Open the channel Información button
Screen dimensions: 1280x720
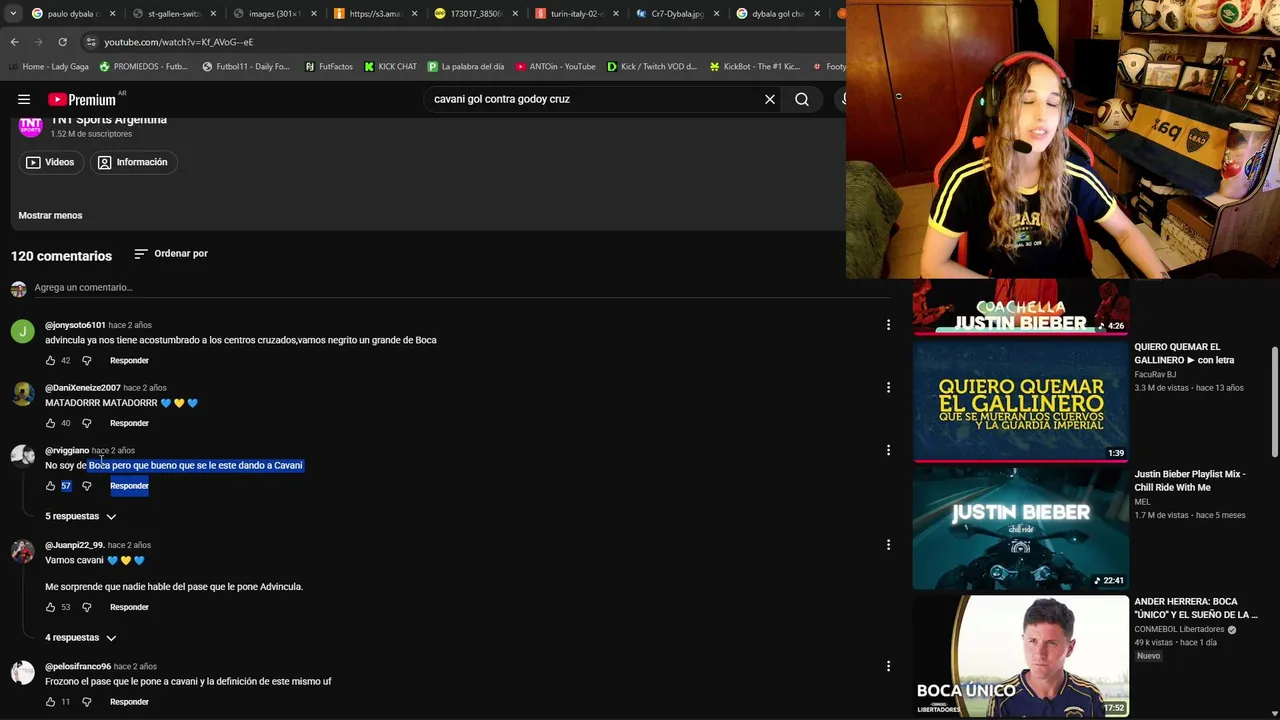point(133,162)
